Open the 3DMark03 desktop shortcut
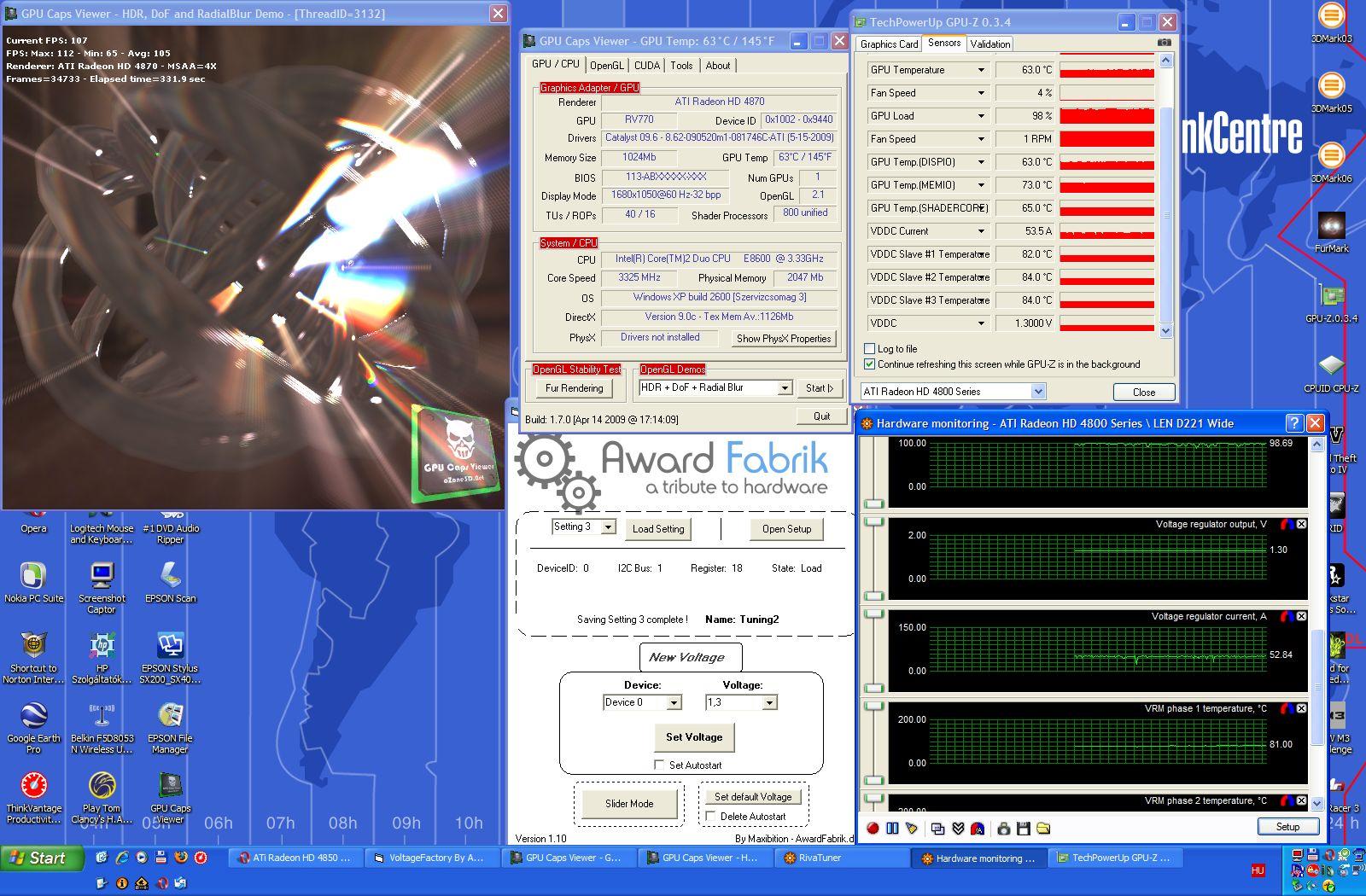This screenshot has height=896, width=1366. [1331, 22]
